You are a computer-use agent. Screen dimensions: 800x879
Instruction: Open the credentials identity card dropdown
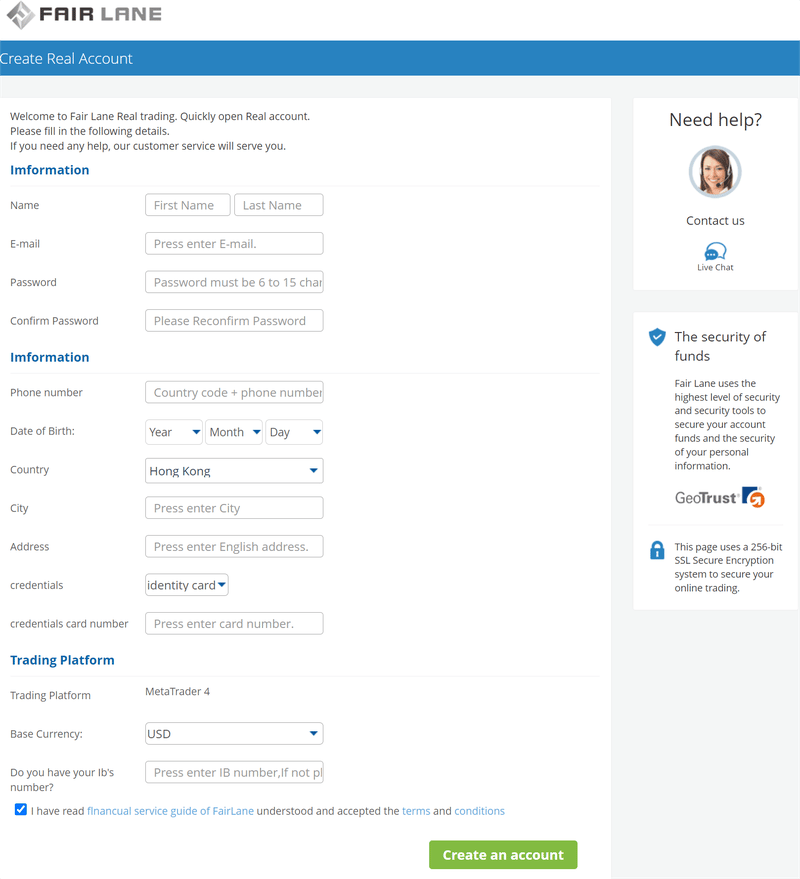point(187,585)
